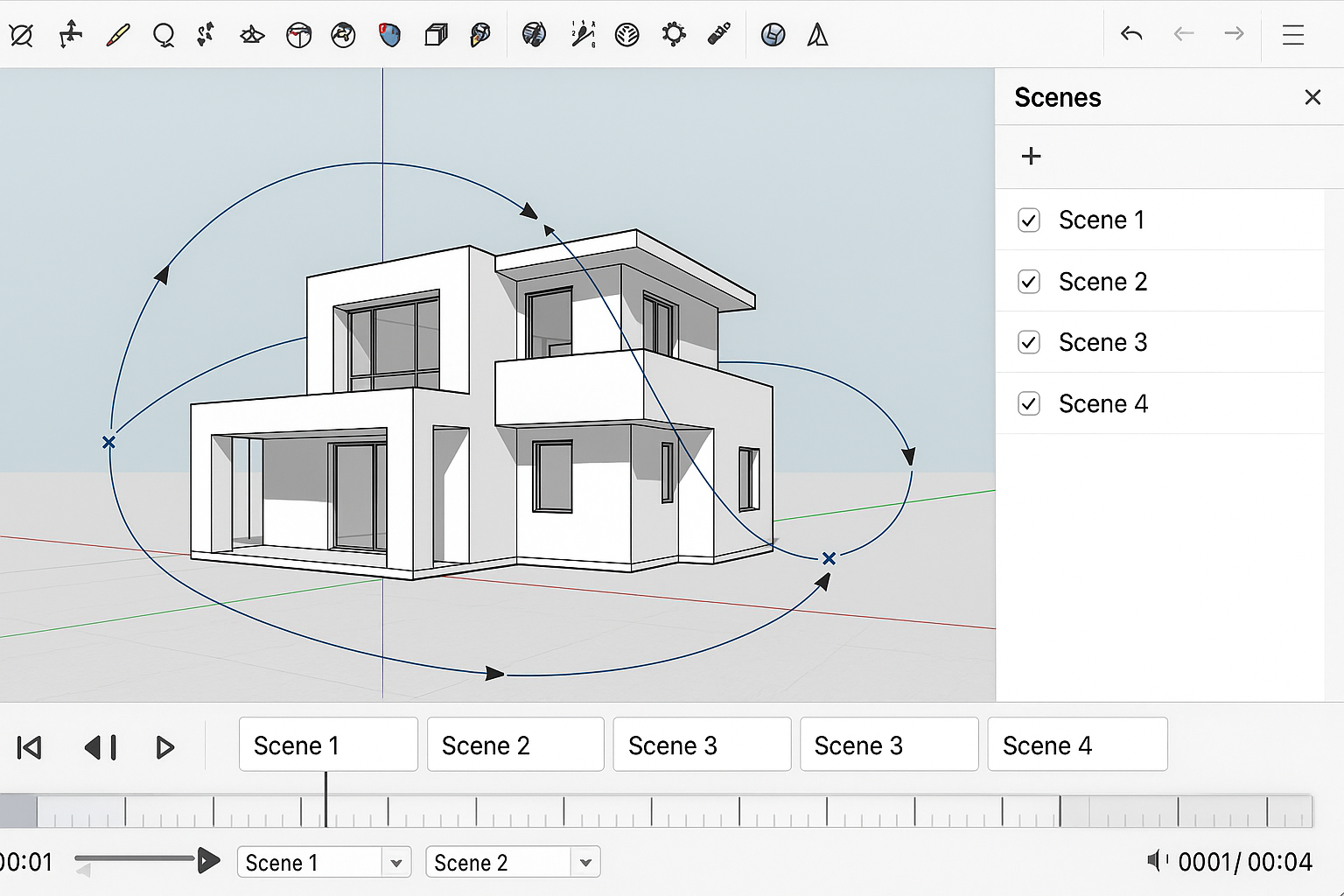Add a new scene with the plus button

click(1031, 157)
